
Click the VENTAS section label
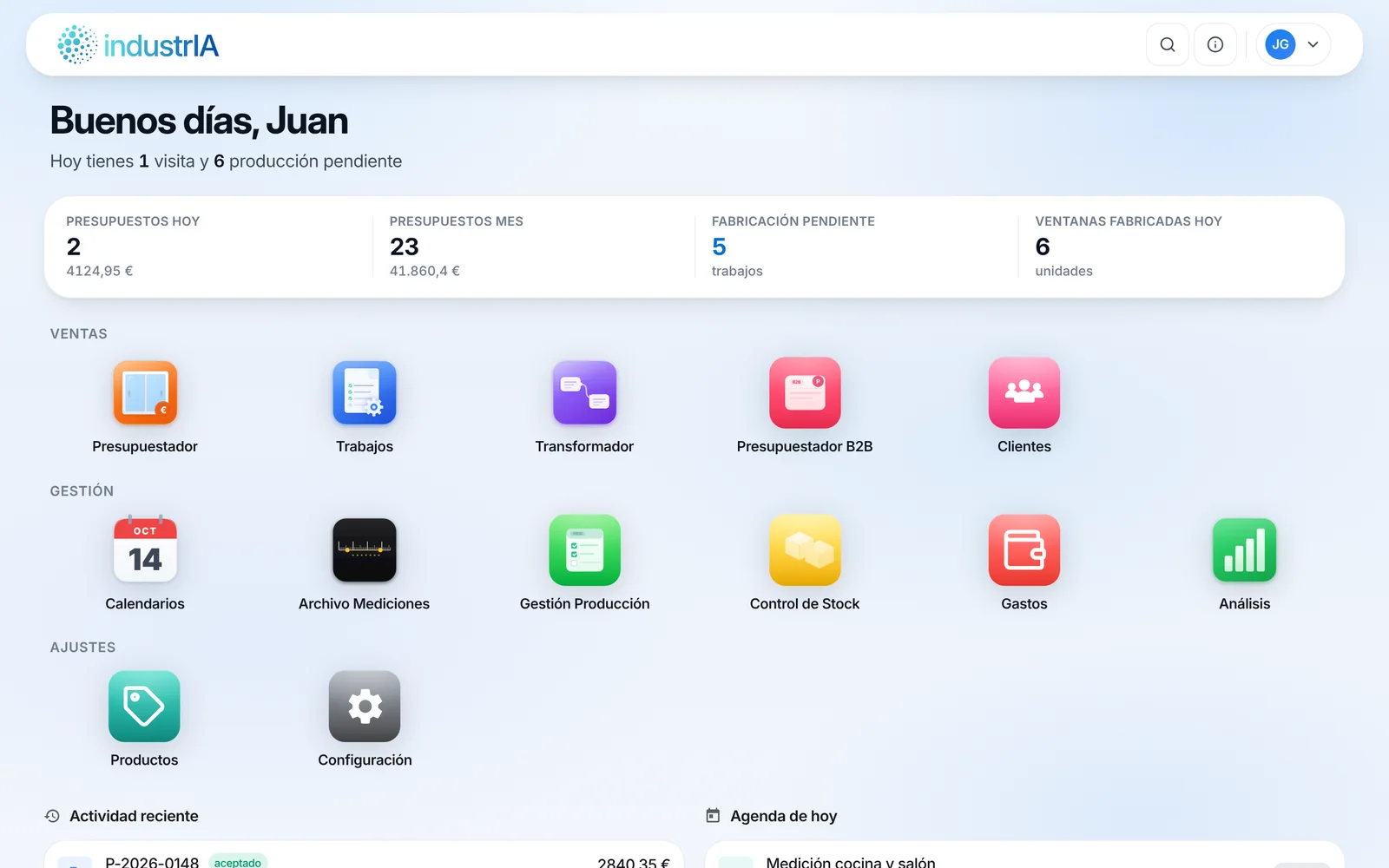[x=79, y=334]
